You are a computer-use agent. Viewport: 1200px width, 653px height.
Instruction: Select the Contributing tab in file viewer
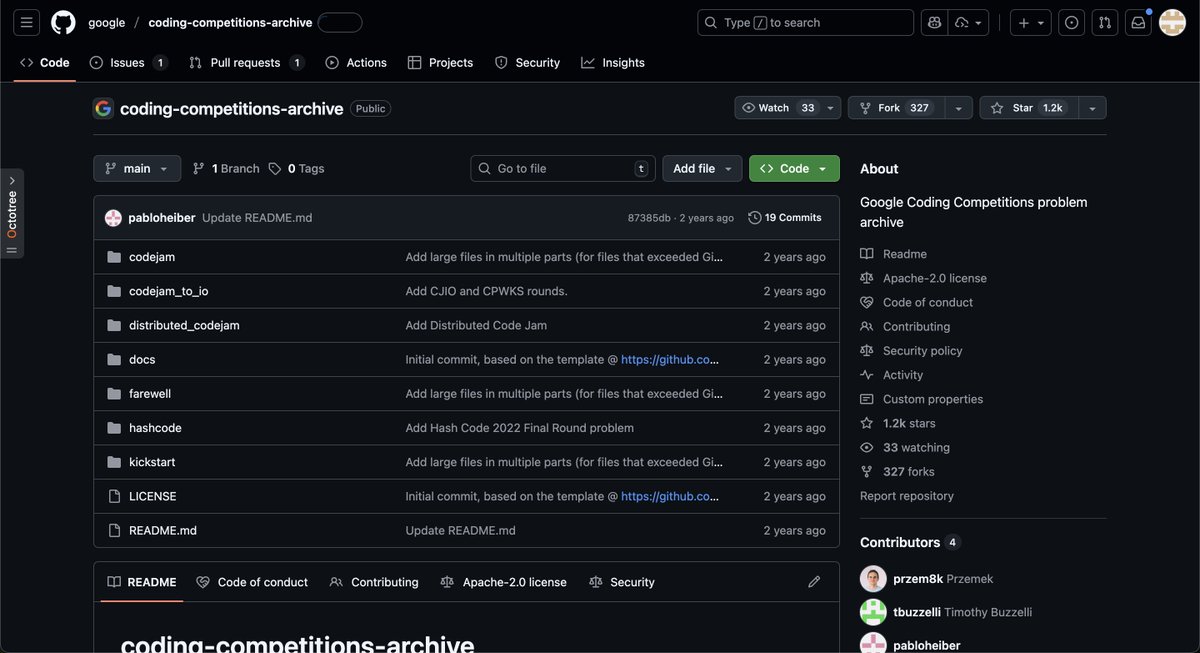tap(374, 582)
